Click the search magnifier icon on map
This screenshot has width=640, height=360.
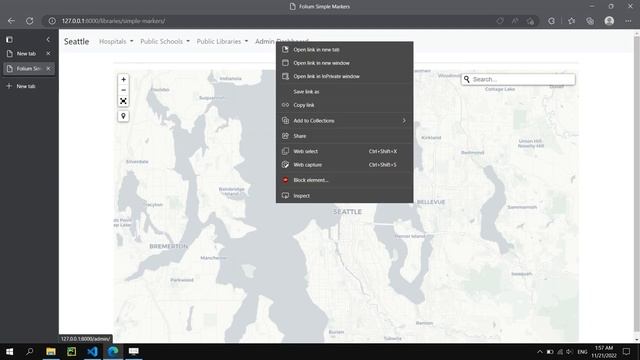click(467, 79)
